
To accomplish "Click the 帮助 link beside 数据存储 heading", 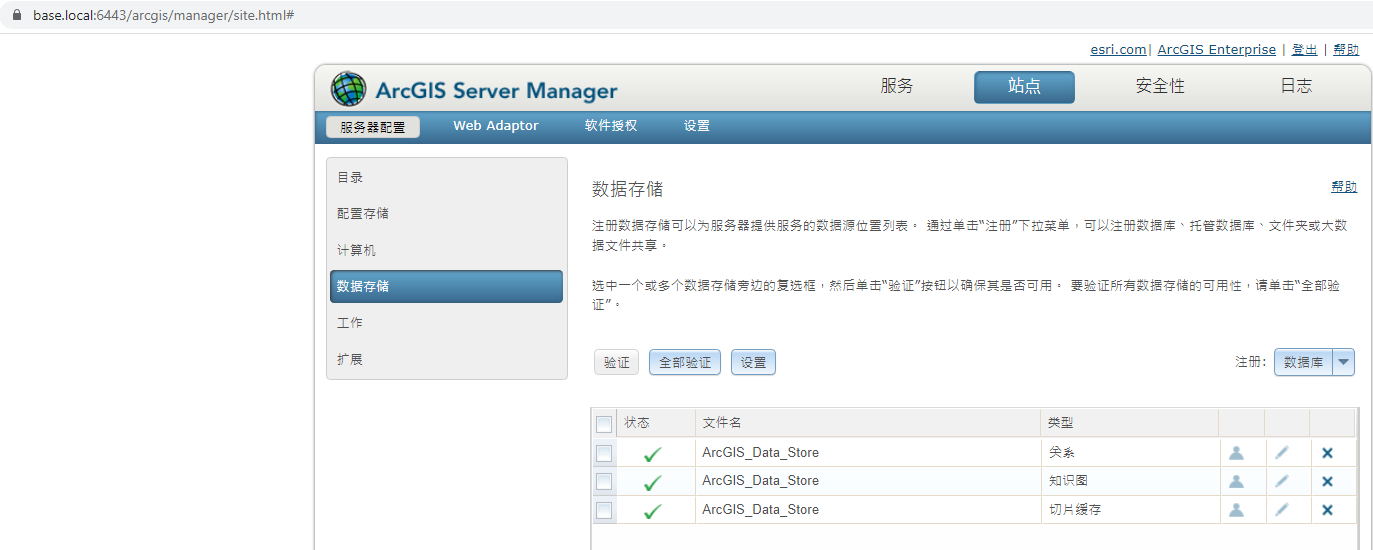I will tap(1344, 186).
